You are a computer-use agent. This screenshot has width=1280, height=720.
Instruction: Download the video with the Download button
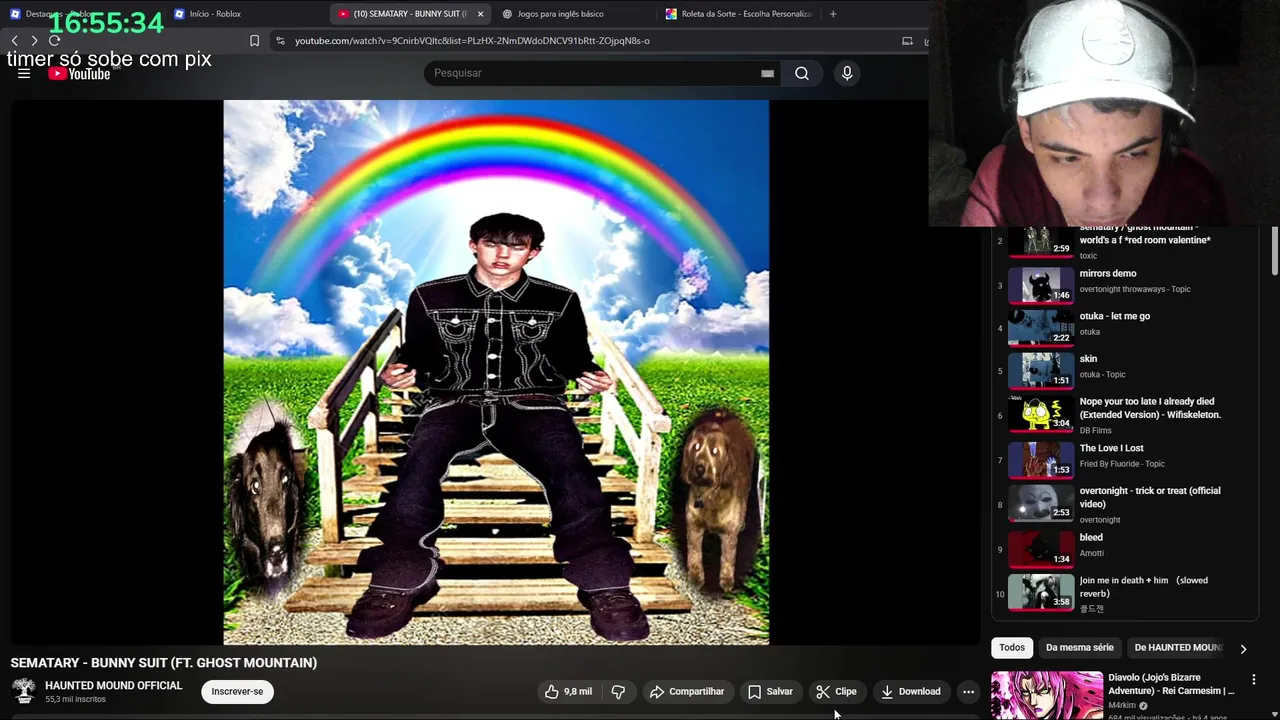(x=910, y=692)
